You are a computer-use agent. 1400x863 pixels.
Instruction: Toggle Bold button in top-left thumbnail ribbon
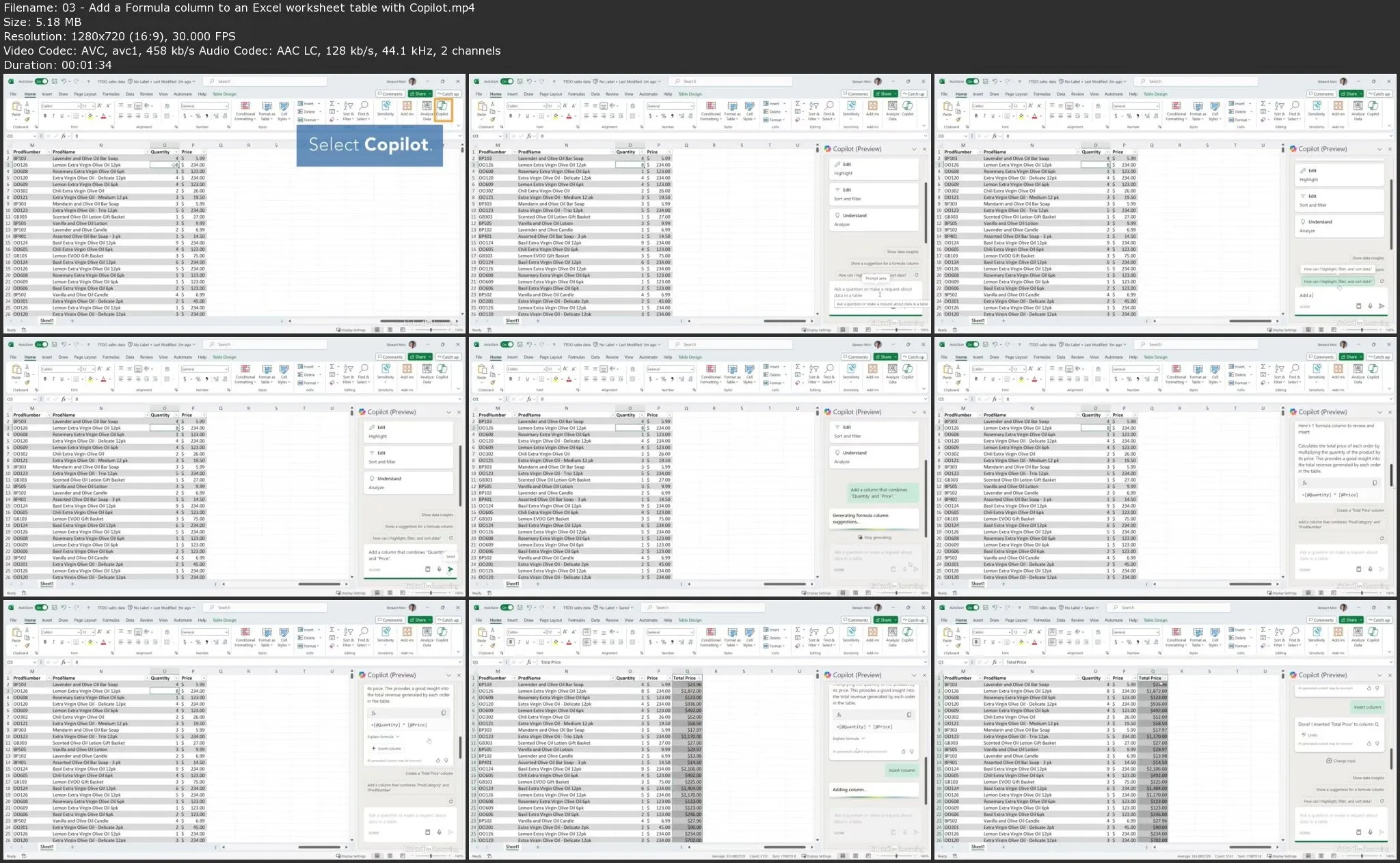pyautogui.click(x=45, y=116)
